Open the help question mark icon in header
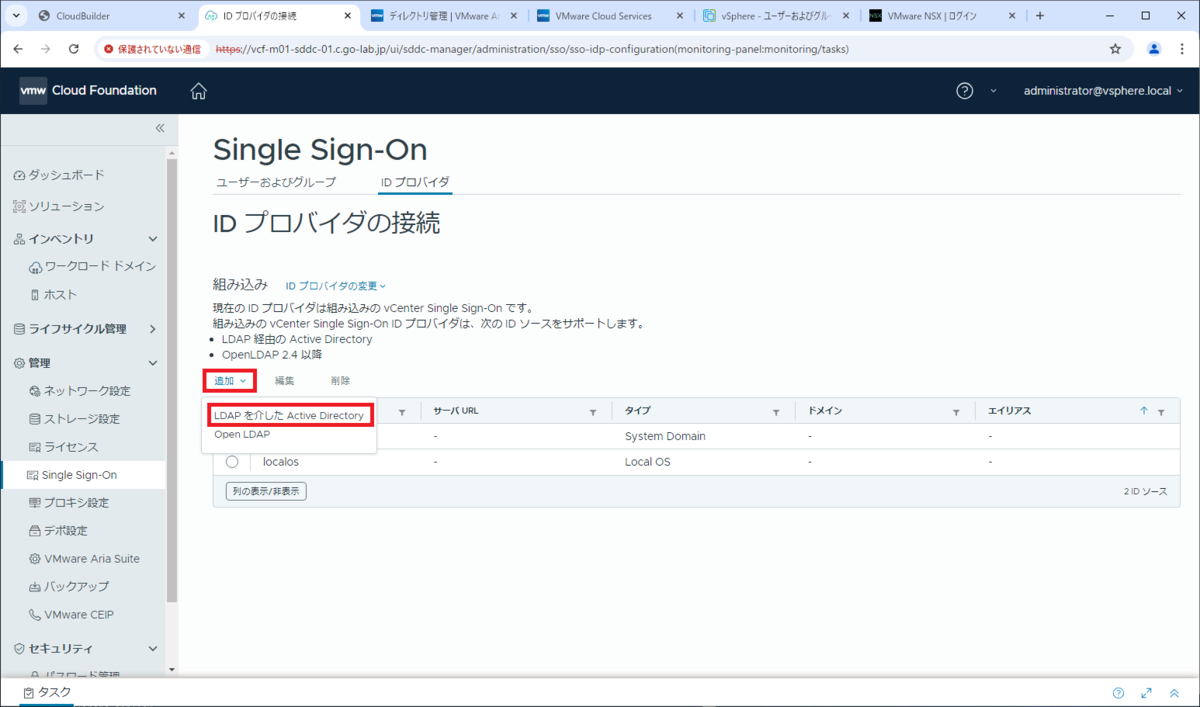The height and width of the screenshot is (707, 1200). click(964, 91)
